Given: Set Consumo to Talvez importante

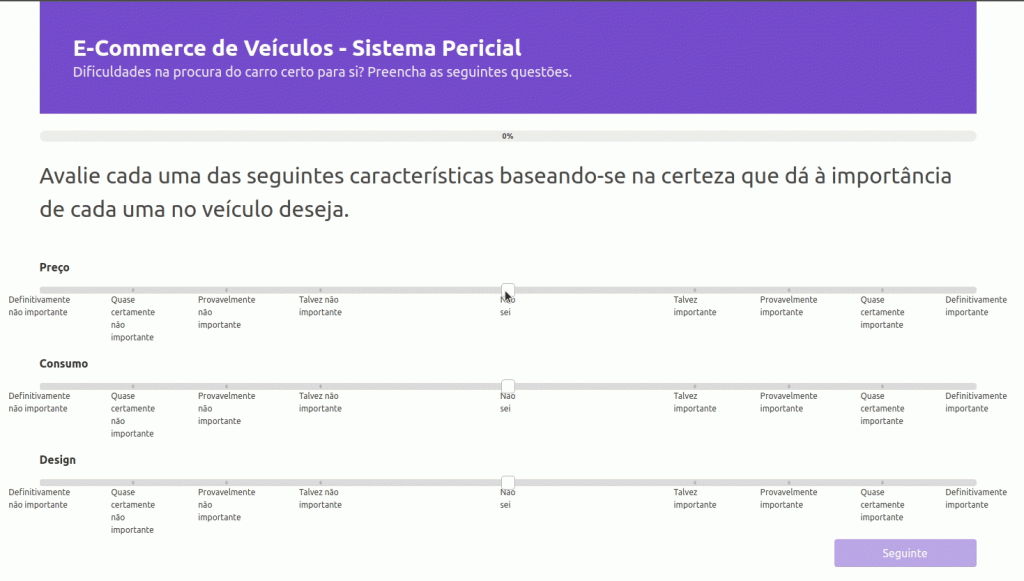Looking at the screenshot, I should (695, 386).
